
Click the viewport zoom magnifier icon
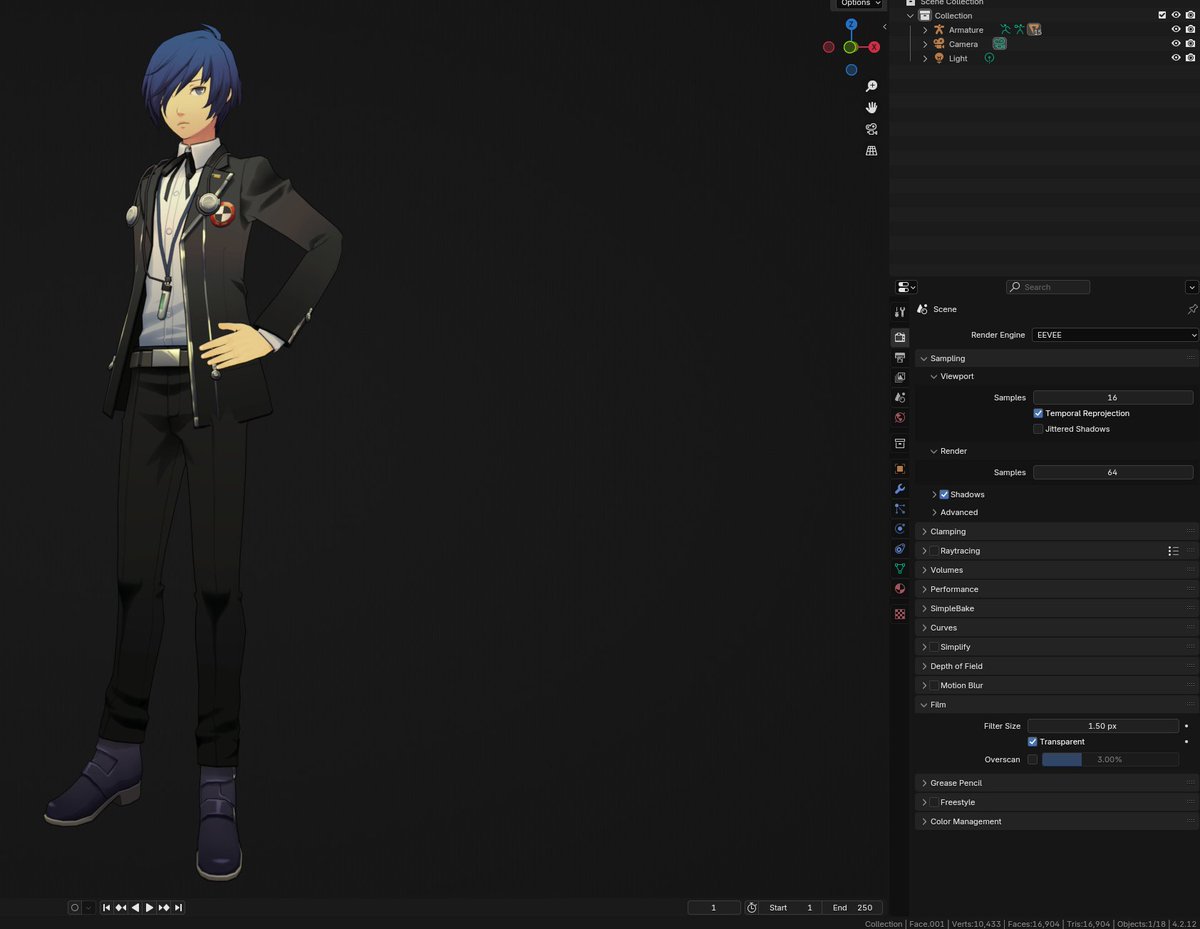point(871,87)
